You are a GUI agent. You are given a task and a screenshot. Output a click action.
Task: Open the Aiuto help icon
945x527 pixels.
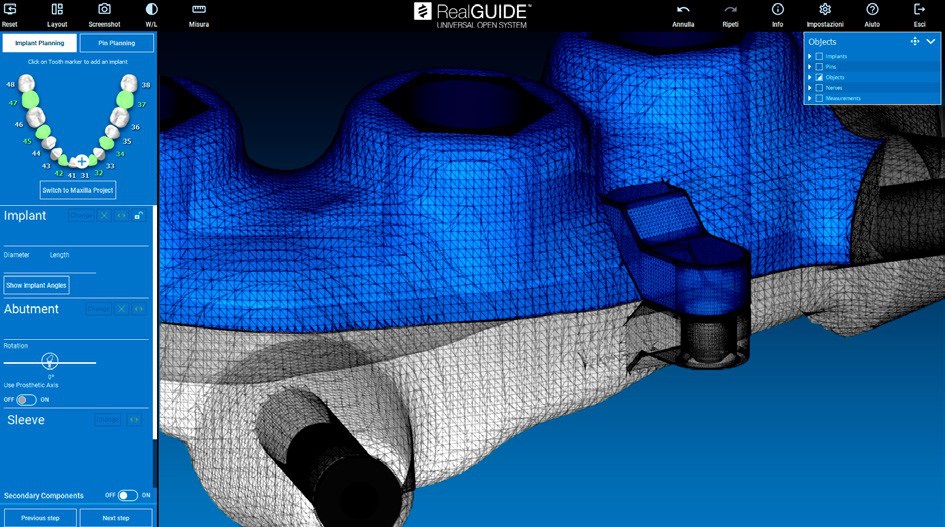click(x=872, y=10)
